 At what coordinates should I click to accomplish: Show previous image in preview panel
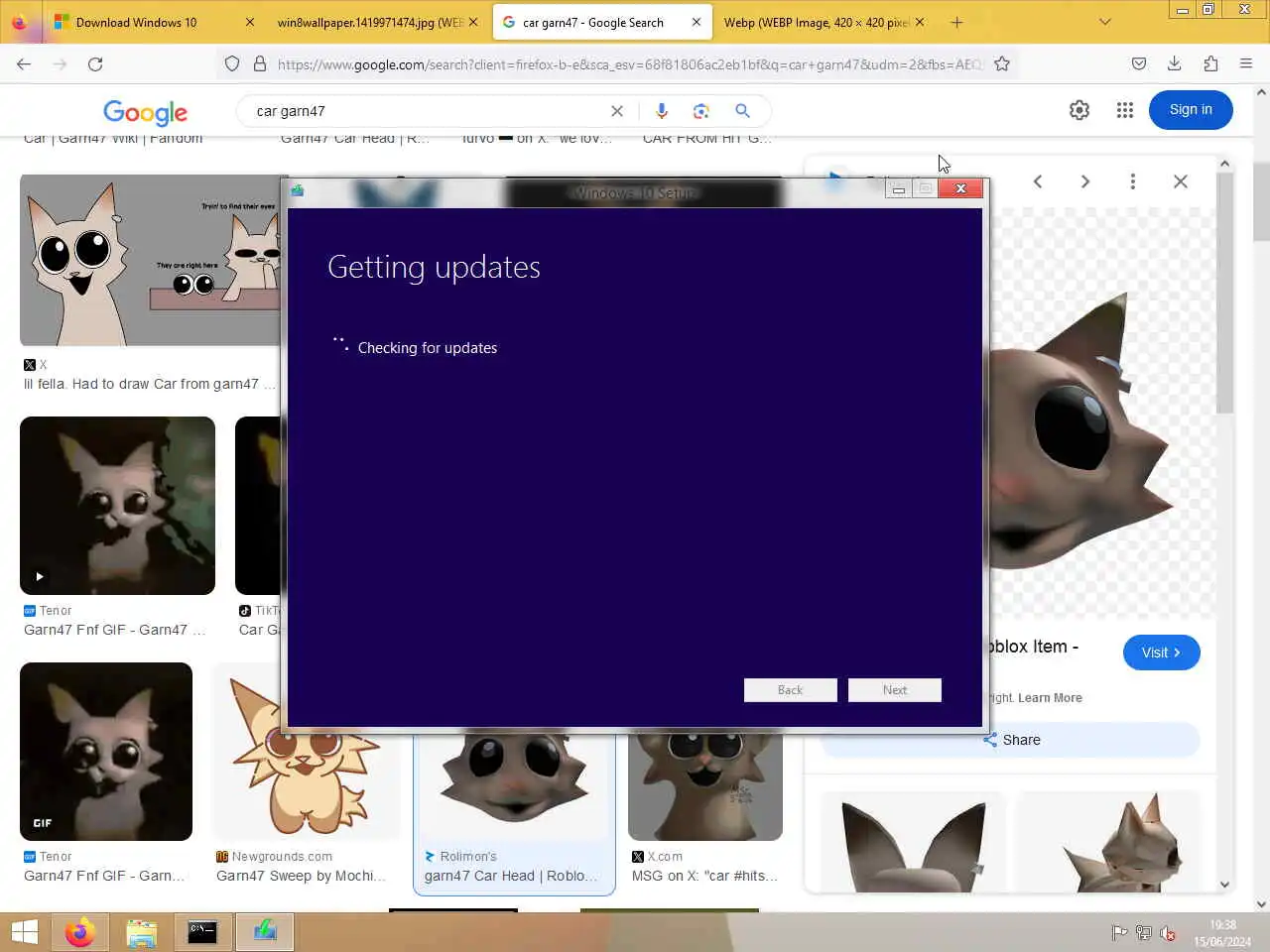(x=1038, y=181)
